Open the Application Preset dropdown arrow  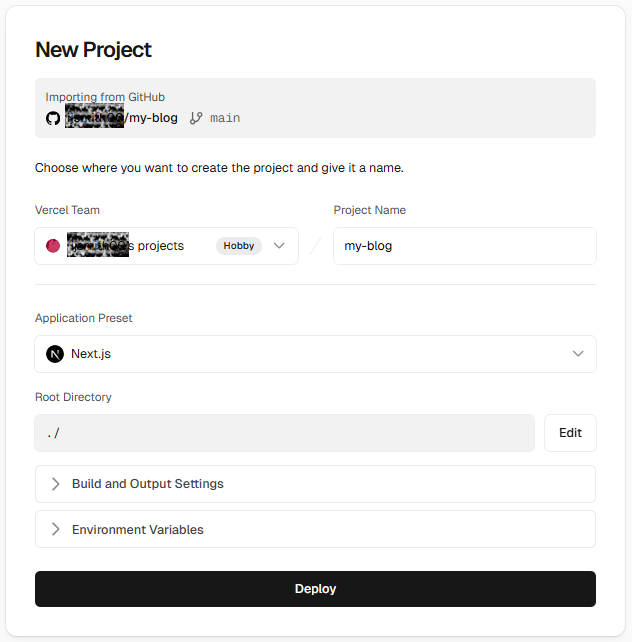(x=578, y=354)
